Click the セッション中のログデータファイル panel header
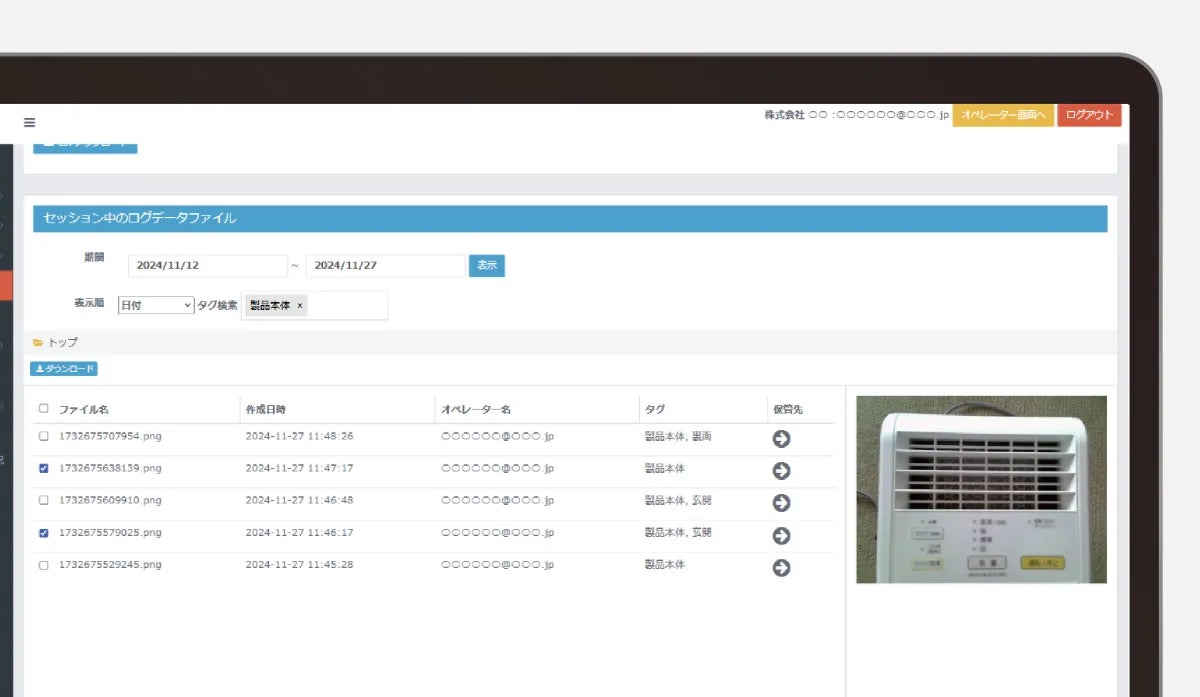Viewport: 1200px width, 697px height. 570,218
